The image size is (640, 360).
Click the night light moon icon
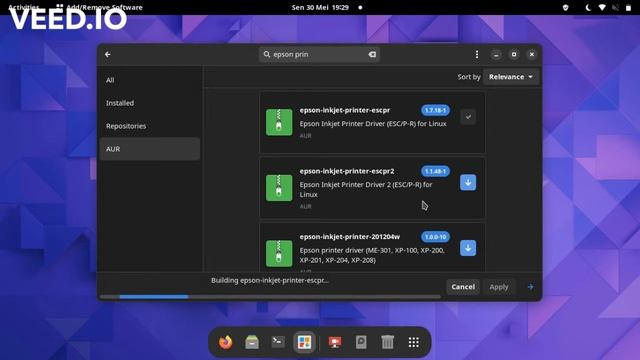coord(588,7)
